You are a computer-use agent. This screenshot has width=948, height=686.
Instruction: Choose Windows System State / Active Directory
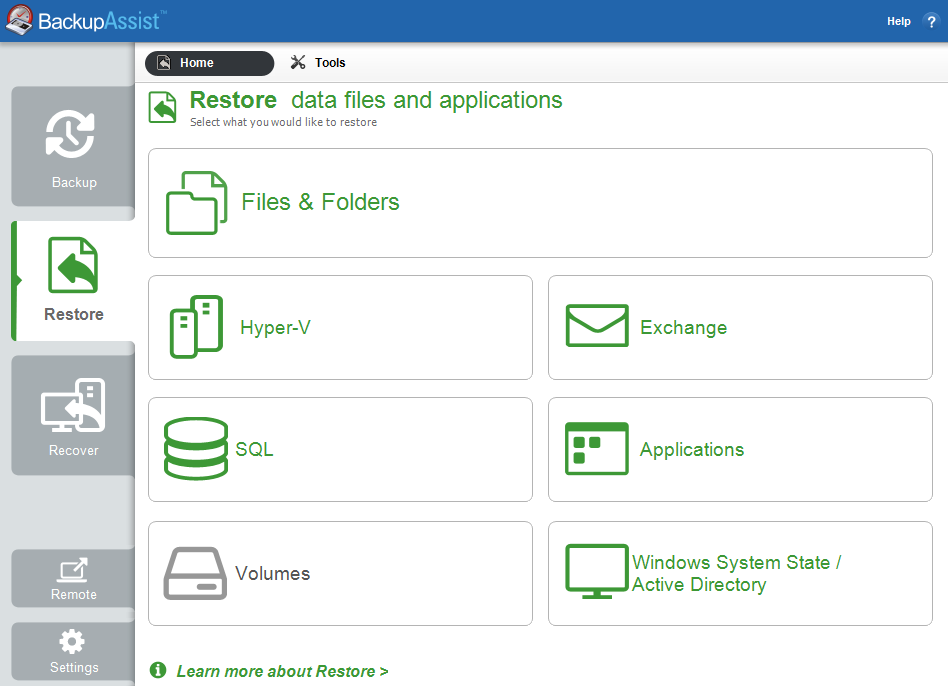[740, 574]
